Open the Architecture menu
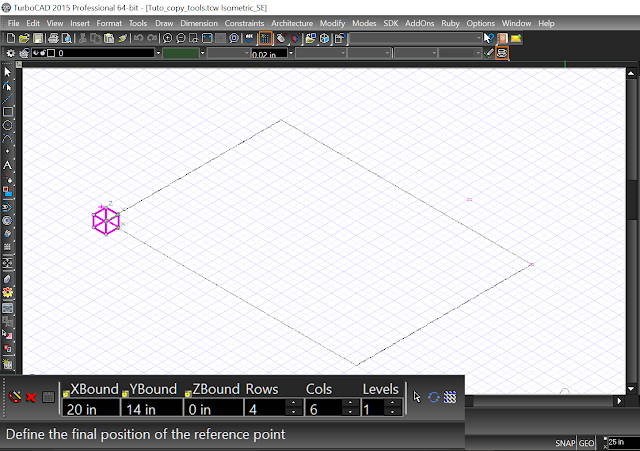The image size is (640, 451). coord(292,23)
